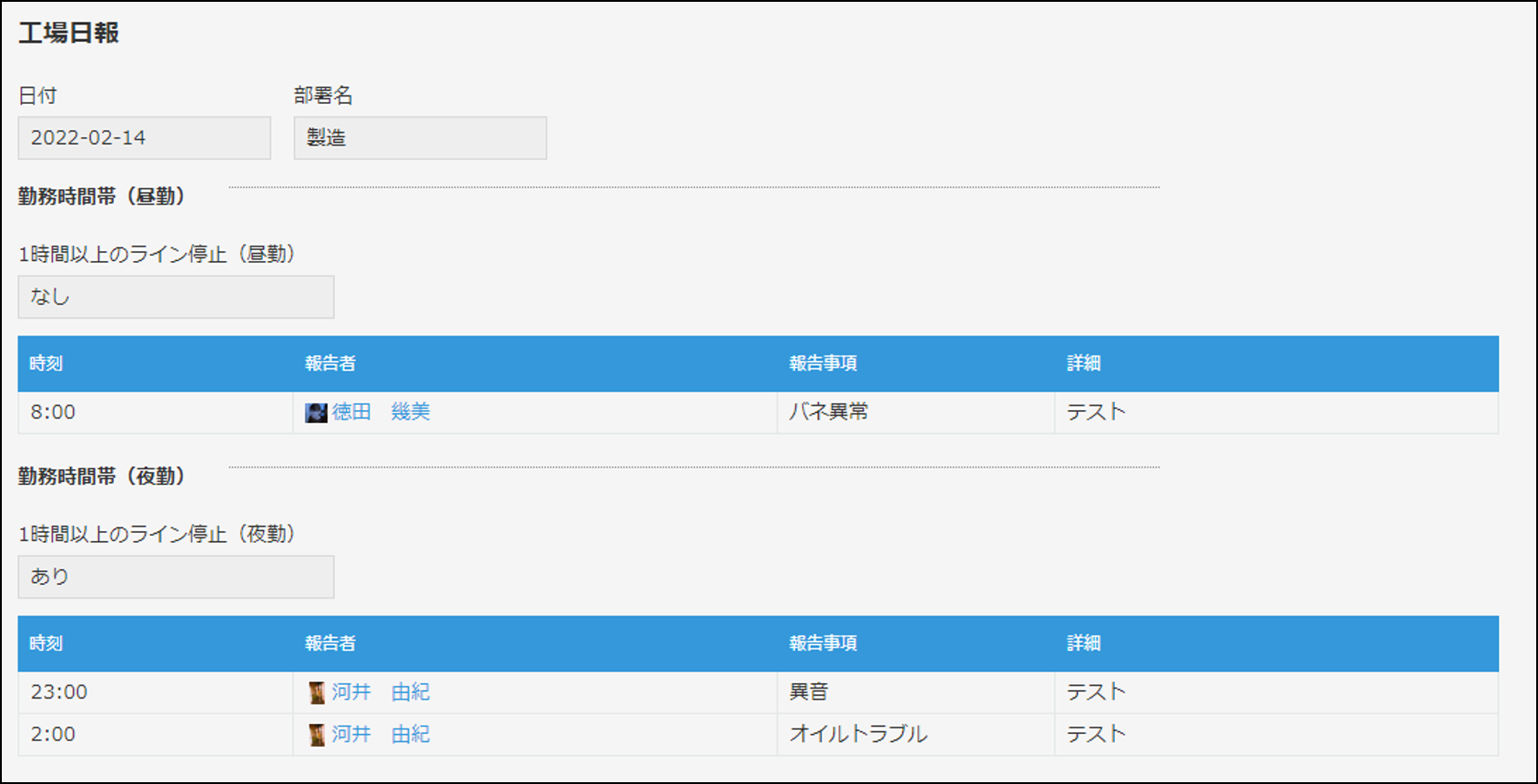
Task: Open 河井 由紀 link in 異音 row
Action: coord(380,692)
